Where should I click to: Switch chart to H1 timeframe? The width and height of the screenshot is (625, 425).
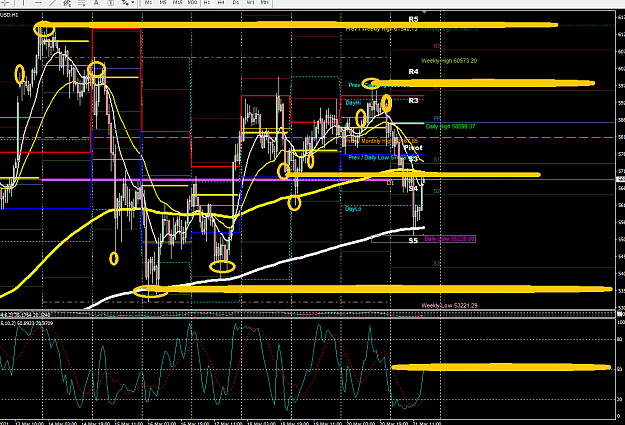pos(207,2)
